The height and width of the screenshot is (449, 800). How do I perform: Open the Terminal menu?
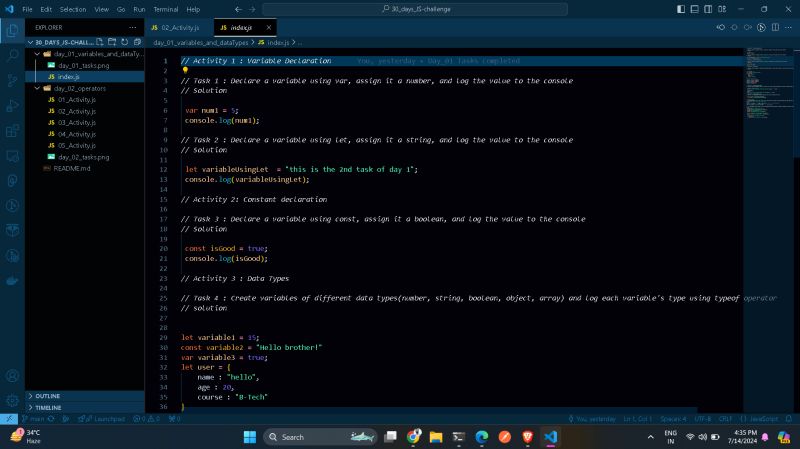(x=166, y=9)
